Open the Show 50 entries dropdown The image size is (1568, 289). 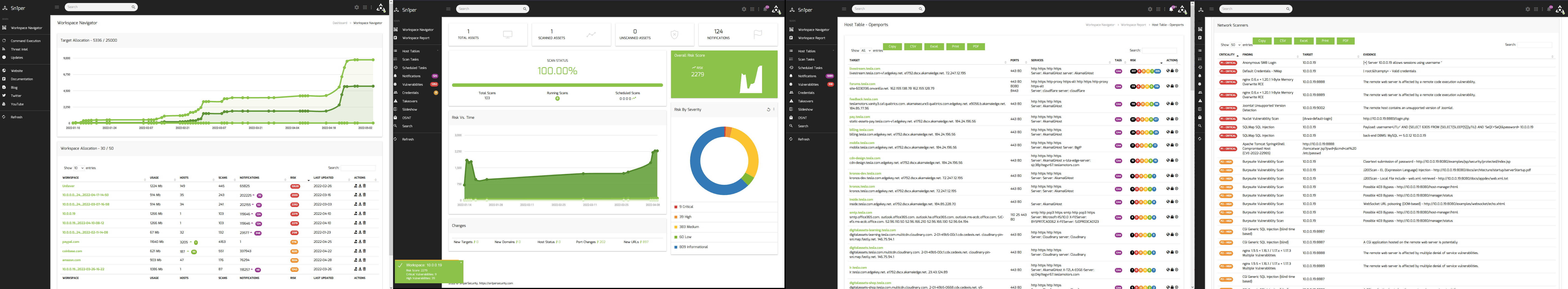pyautogui.click(x=1235, y=45)
